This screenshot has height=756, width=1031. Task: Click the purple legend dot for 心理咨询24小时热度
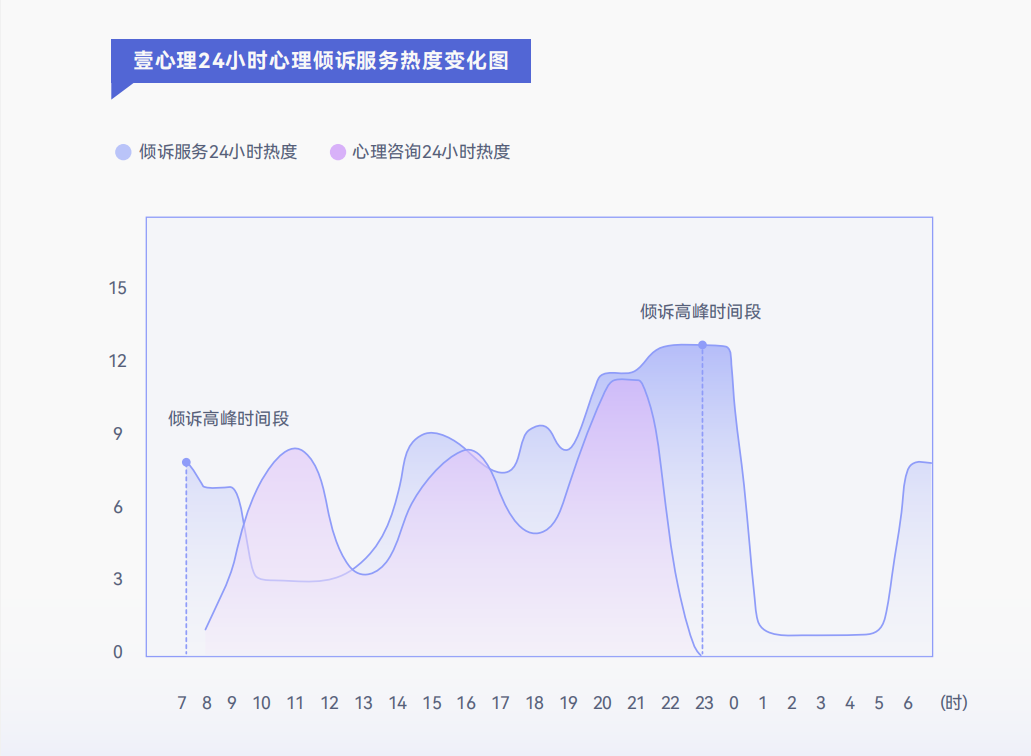(337, 152)
